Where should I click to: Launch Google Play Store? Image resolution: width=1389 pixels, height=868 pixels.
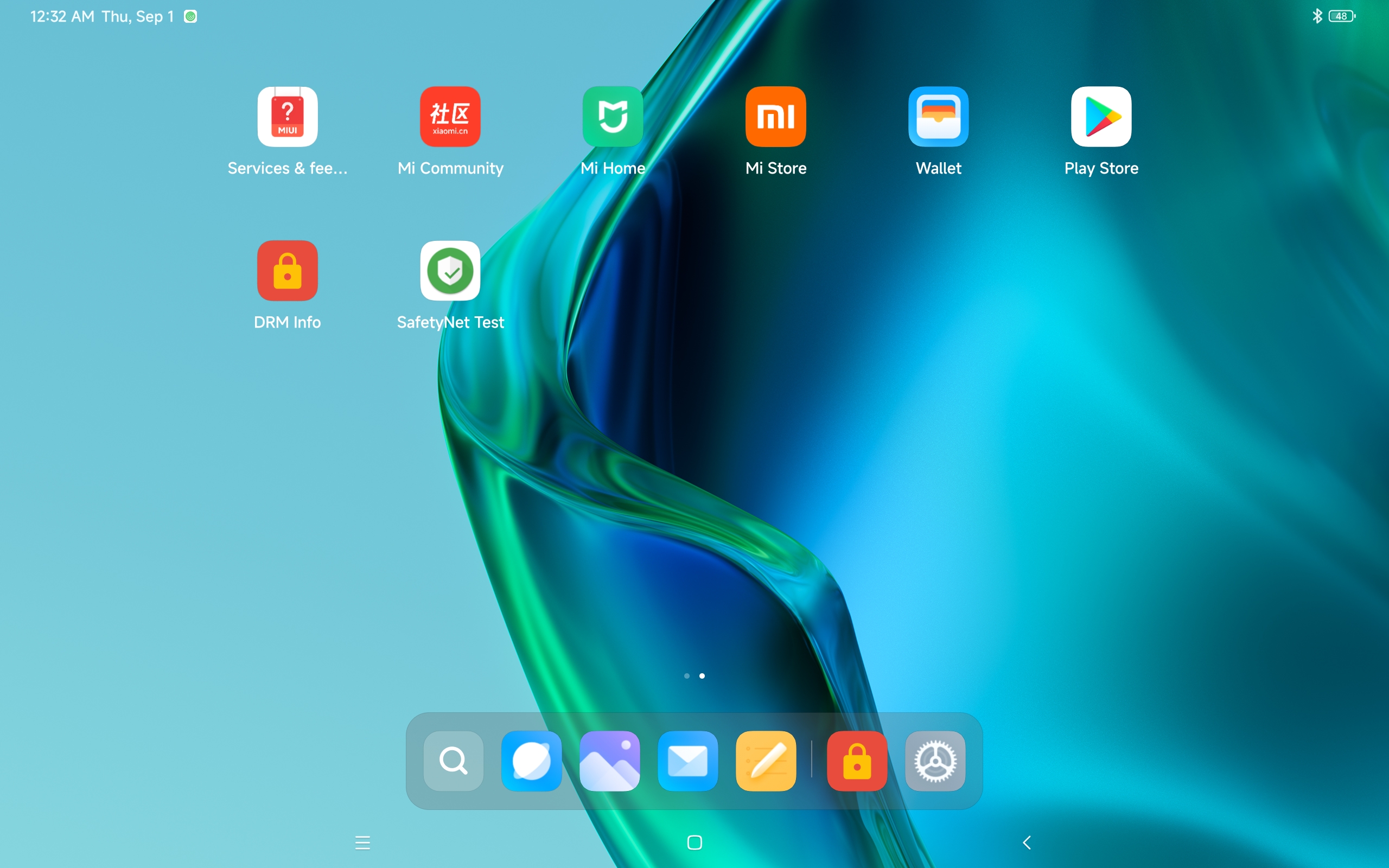pyautogui.click(x=1101, y=117)
